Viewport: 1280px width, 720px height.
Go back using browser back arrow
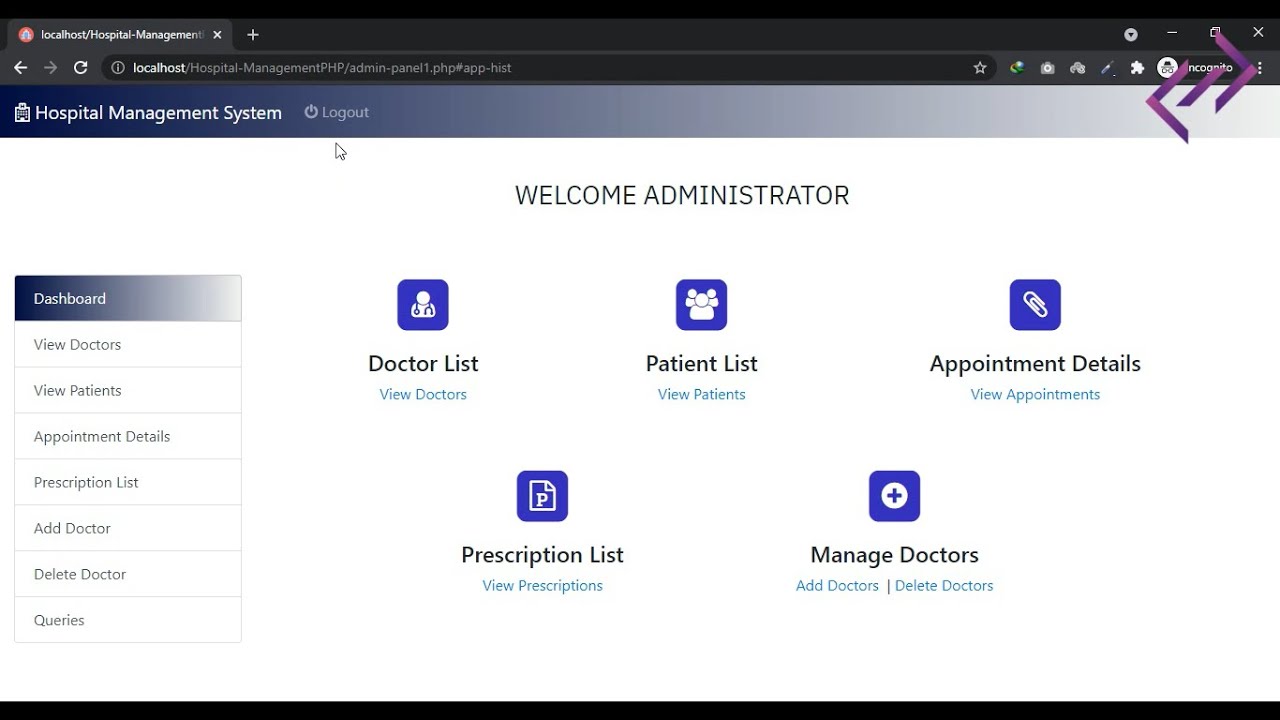tap(20, 68)
